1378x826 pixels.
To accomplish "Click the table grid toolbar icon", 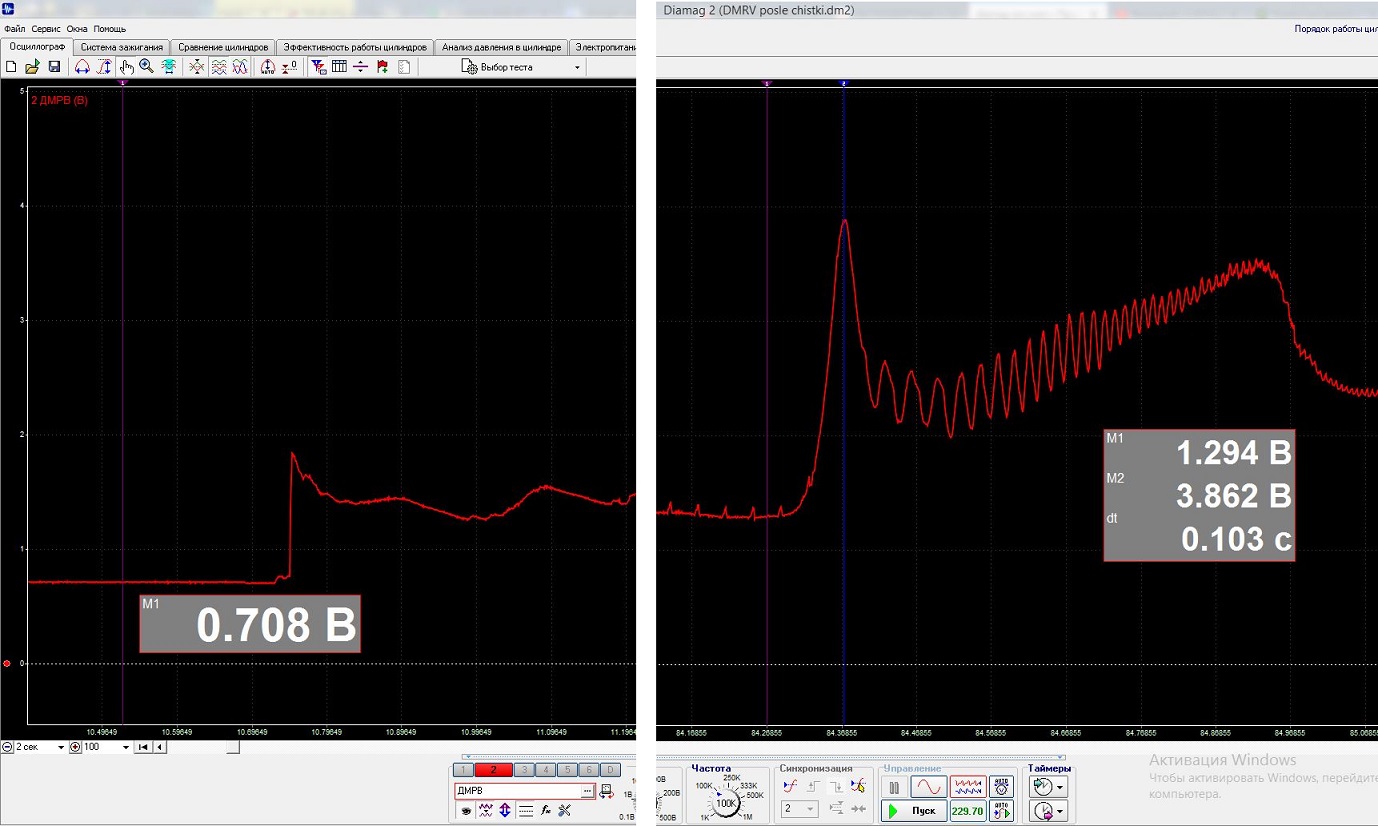I will [339, 67].
